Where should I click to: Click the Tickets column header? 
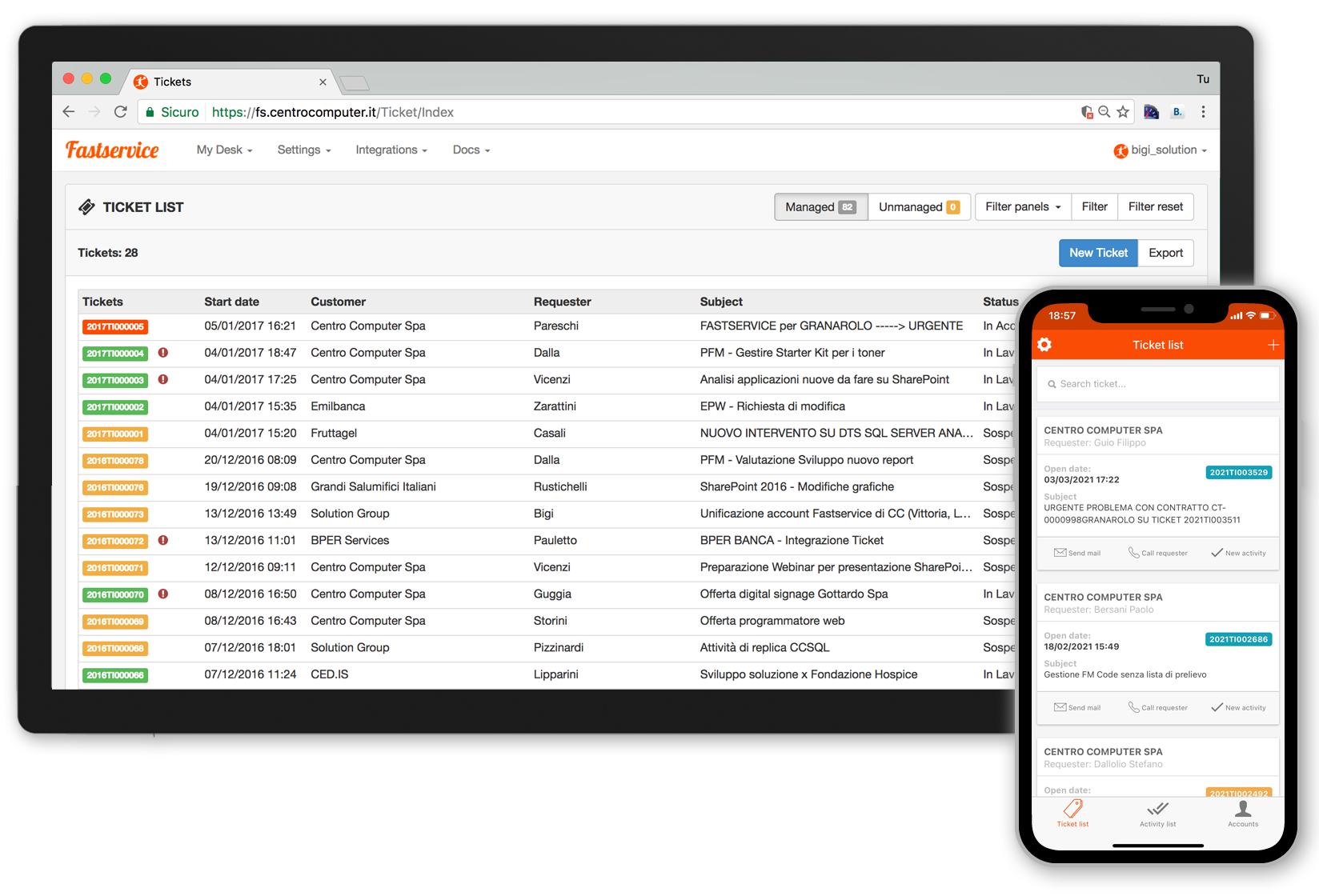tap(102, 302)
